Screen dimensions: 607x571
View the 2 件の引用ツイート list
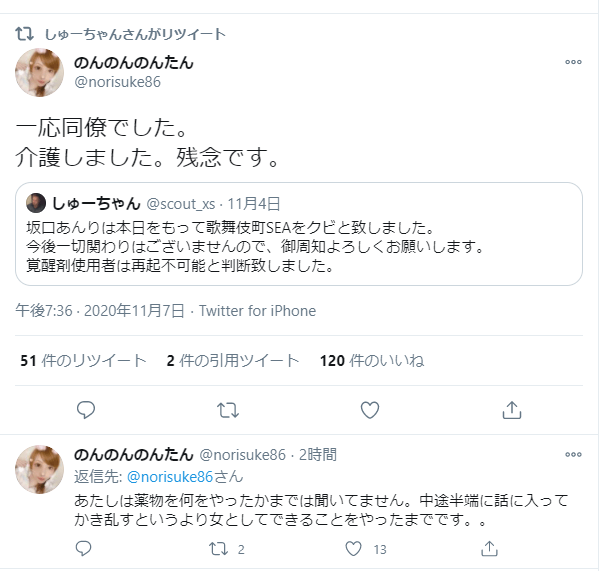point(232,361)
